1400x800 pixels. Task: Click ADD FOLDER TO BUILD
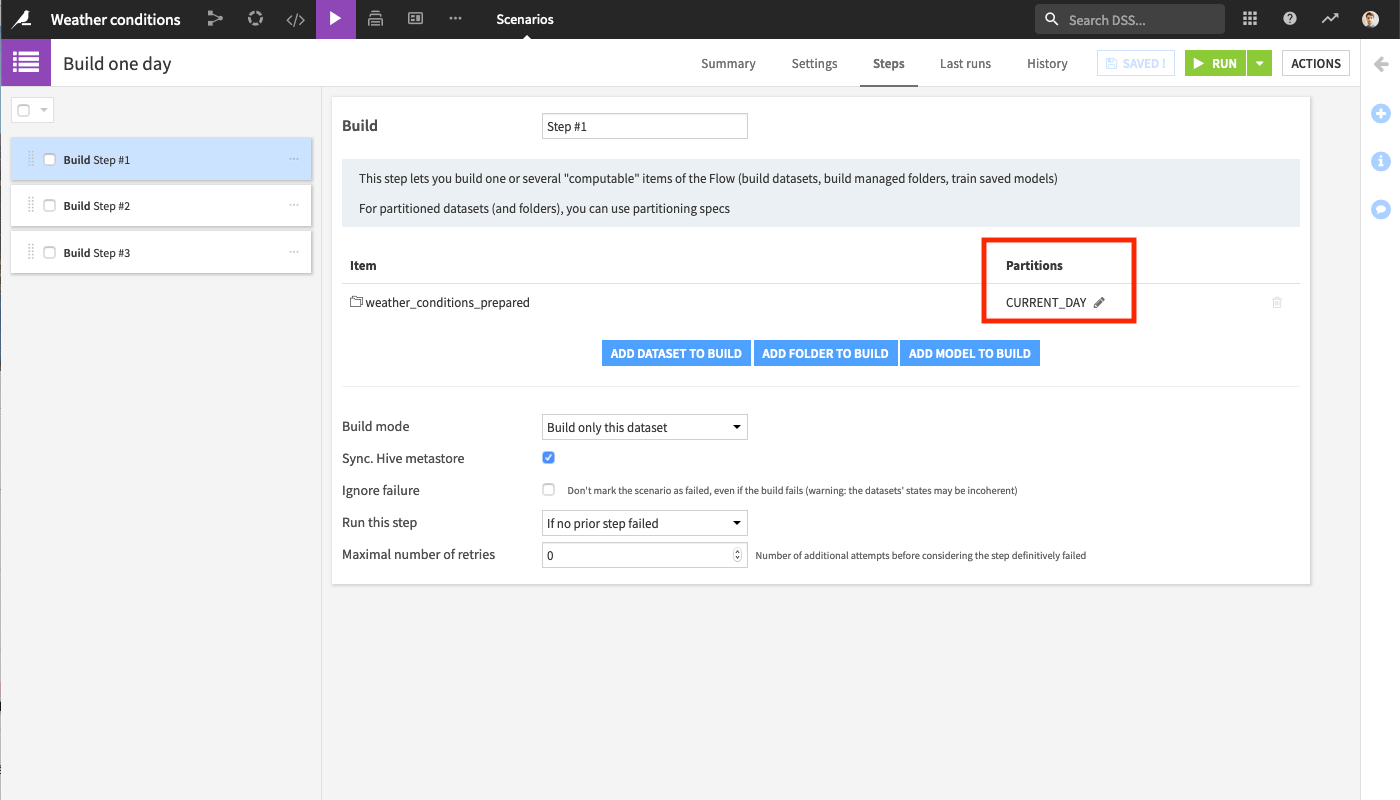pos(825,353)
